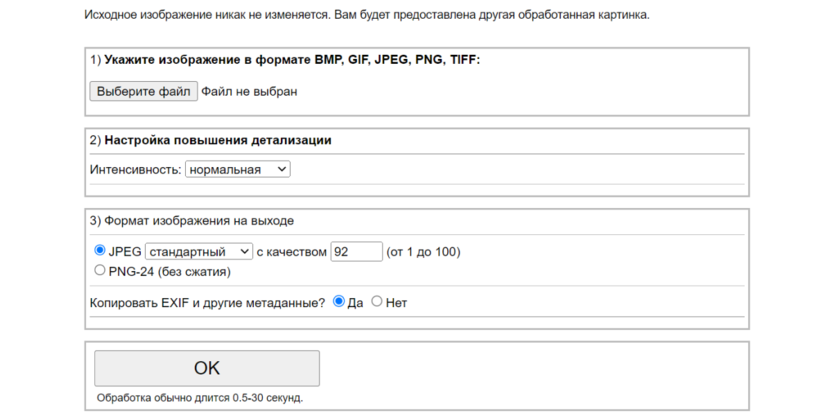Viewport: 832px width, 416px height.
Task: Click the chevron arrow of the intensity combo box
Action: click(x=281, y=170)
